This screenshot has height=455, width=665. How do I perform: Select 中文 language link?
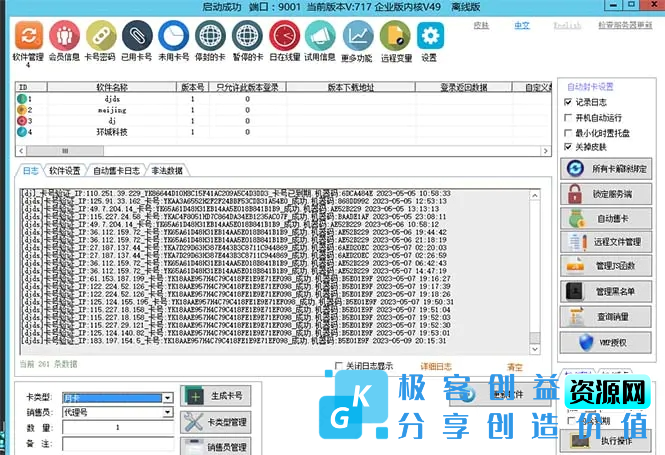(522, 25)
